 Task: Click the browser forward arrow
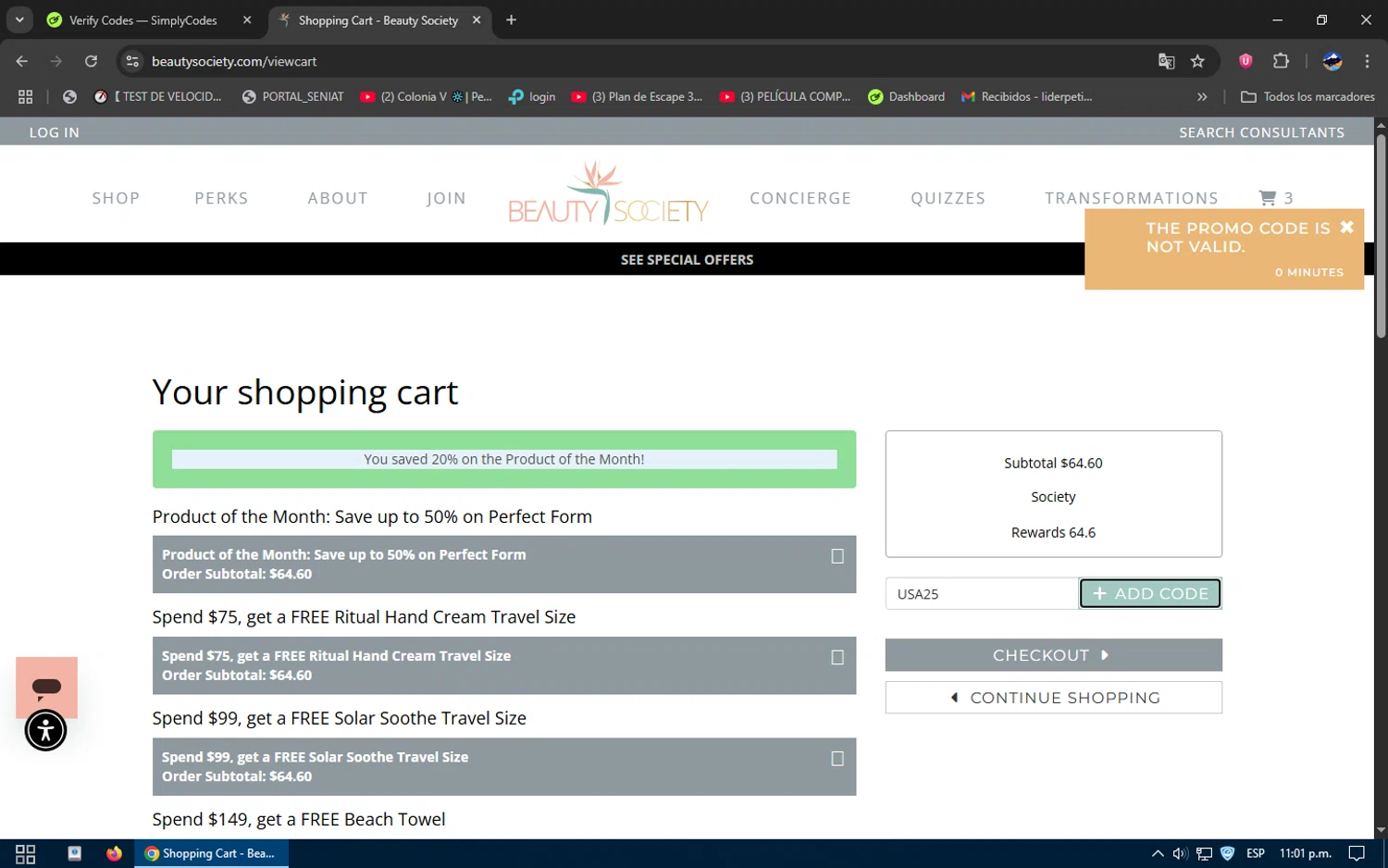[56, 61]
